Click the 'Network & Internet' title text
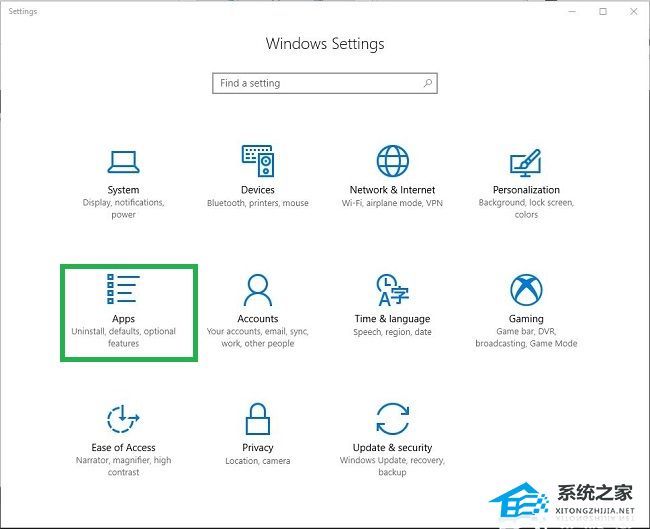This screenshot has width=650, height=529. [x=392, y=190]
